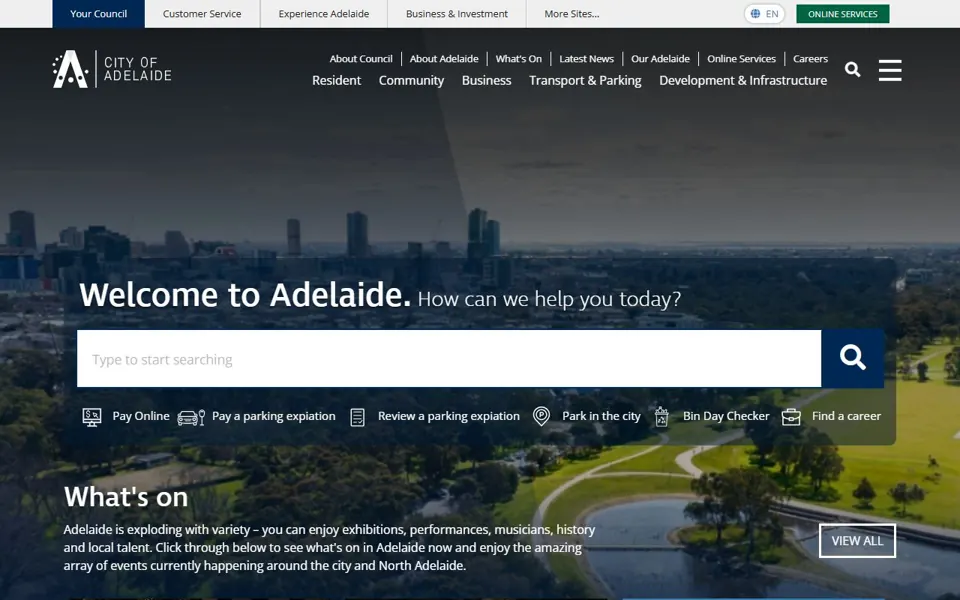This screenshot has width=960, height=600.
Task: Open the Resident menu
Action: tap(336, 80)
